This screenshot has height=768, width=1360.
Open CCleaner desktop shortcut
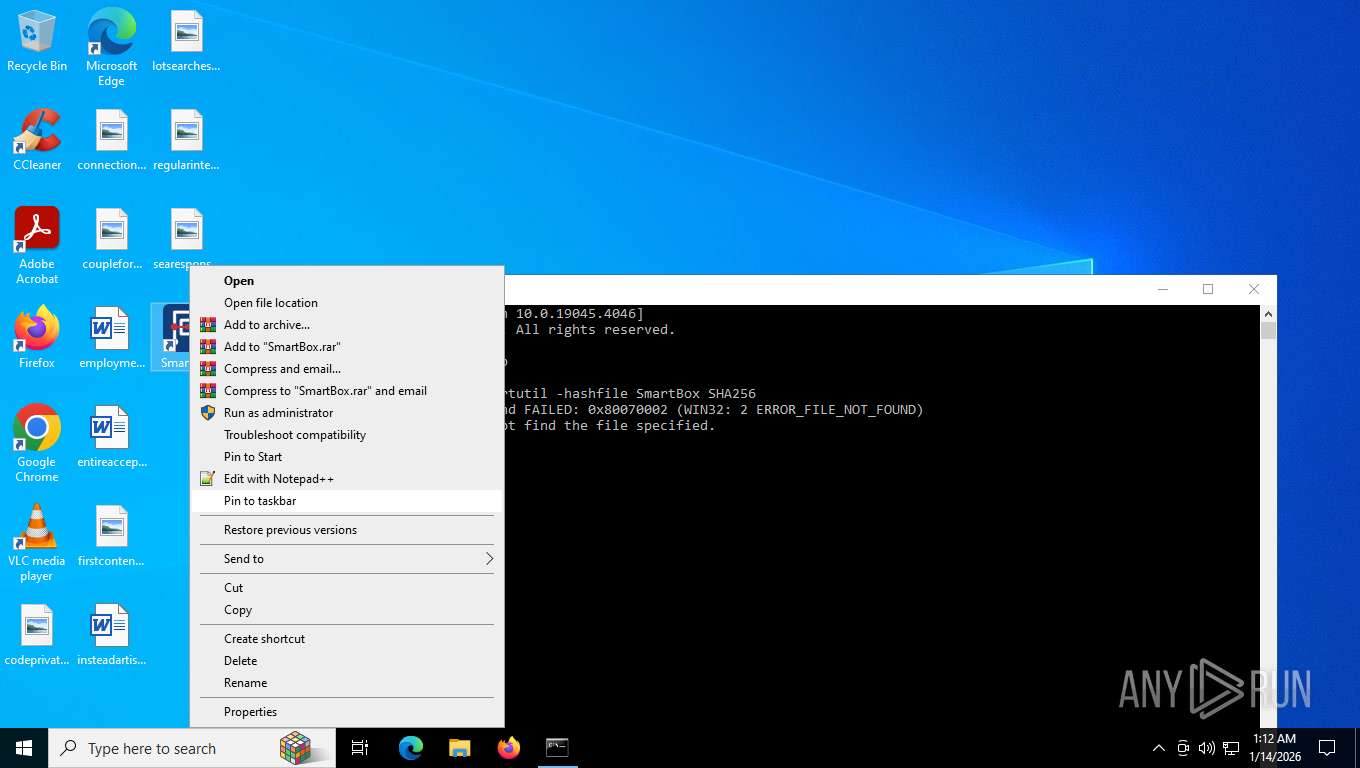point(37,140)
